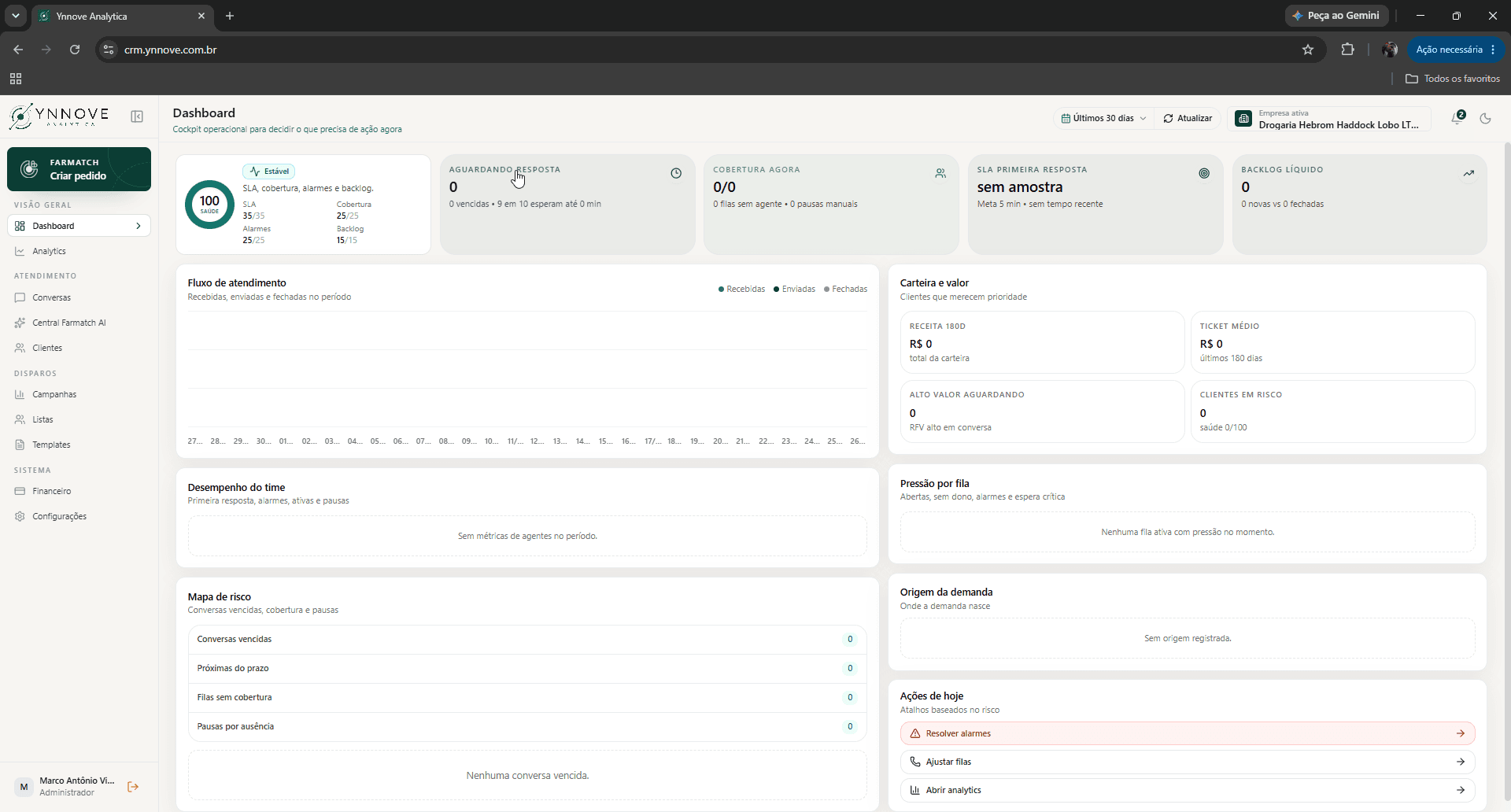Click the Filas sem cobertura row
Image resolution: width=1511 pixels, height=812 pixels.
tap(527, 697)
